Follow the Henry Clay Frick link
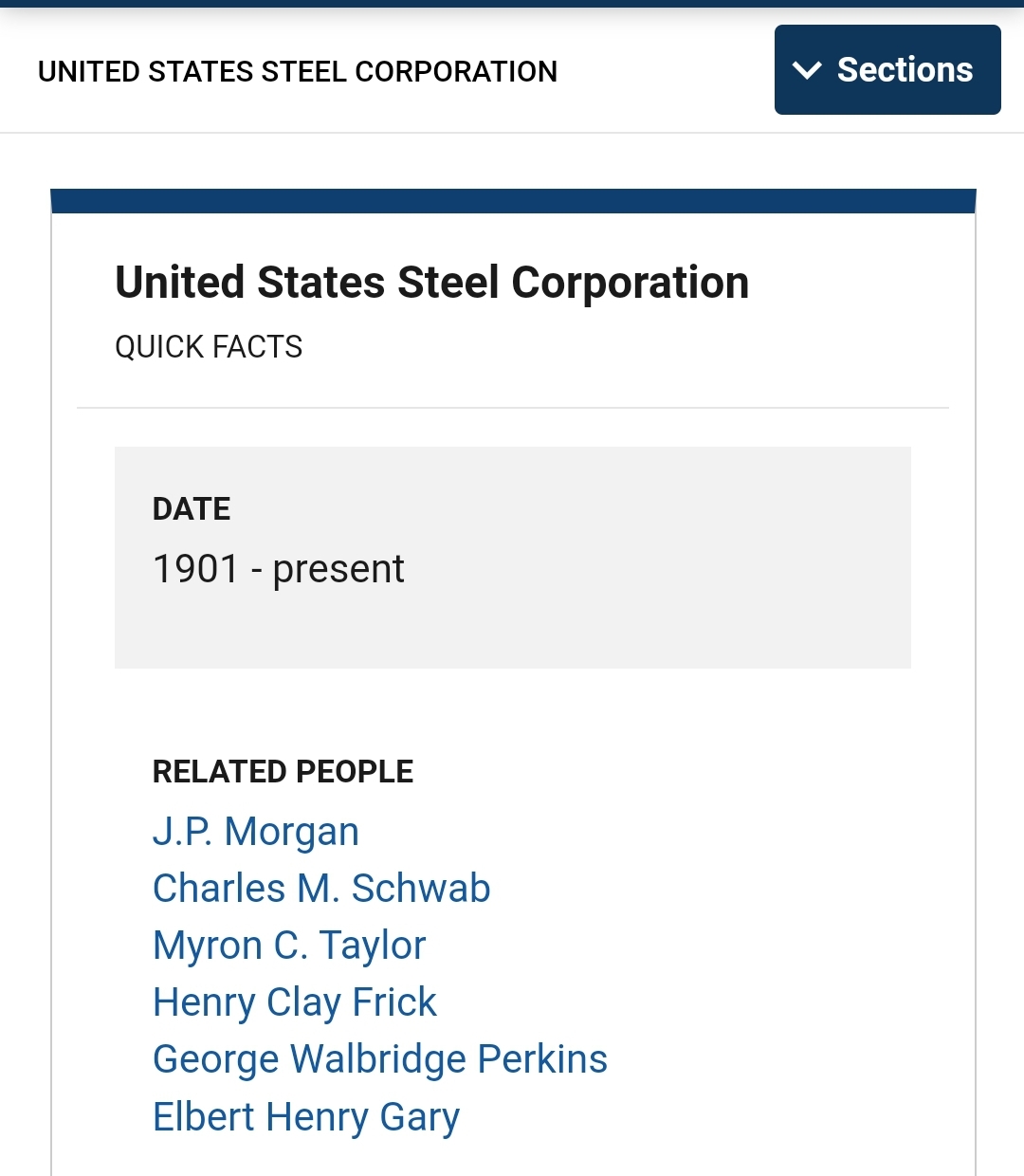 pyautogui.click(x=295, y=1002)
